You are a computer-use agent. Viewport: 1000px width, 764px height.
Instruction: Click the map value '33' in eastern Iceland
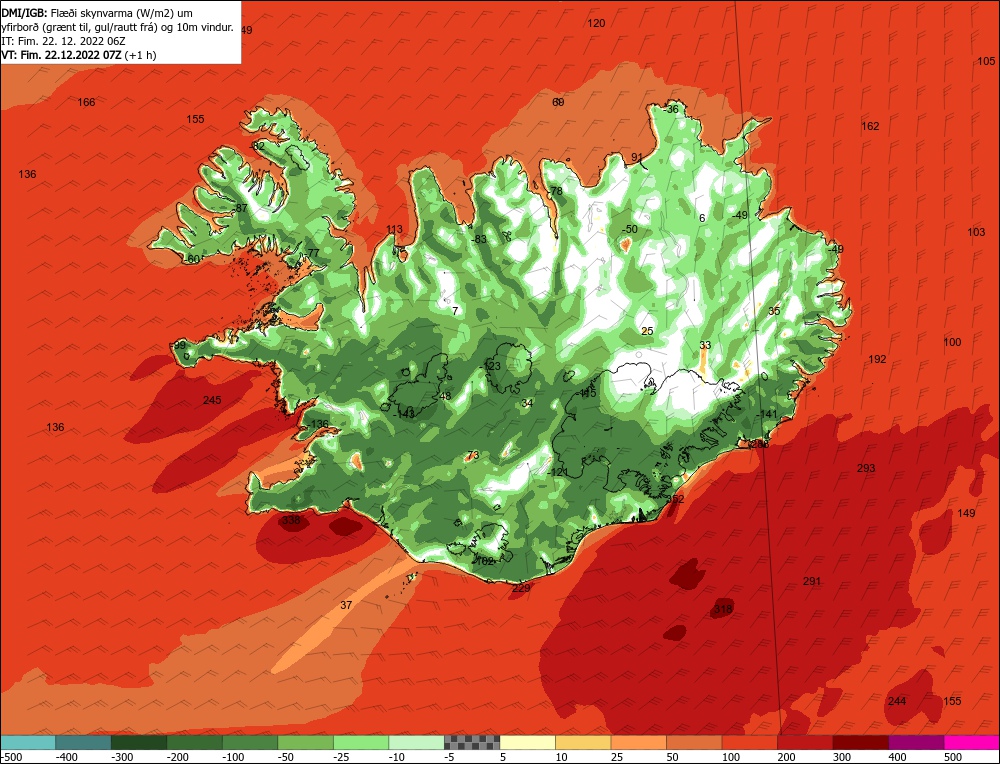705,346
